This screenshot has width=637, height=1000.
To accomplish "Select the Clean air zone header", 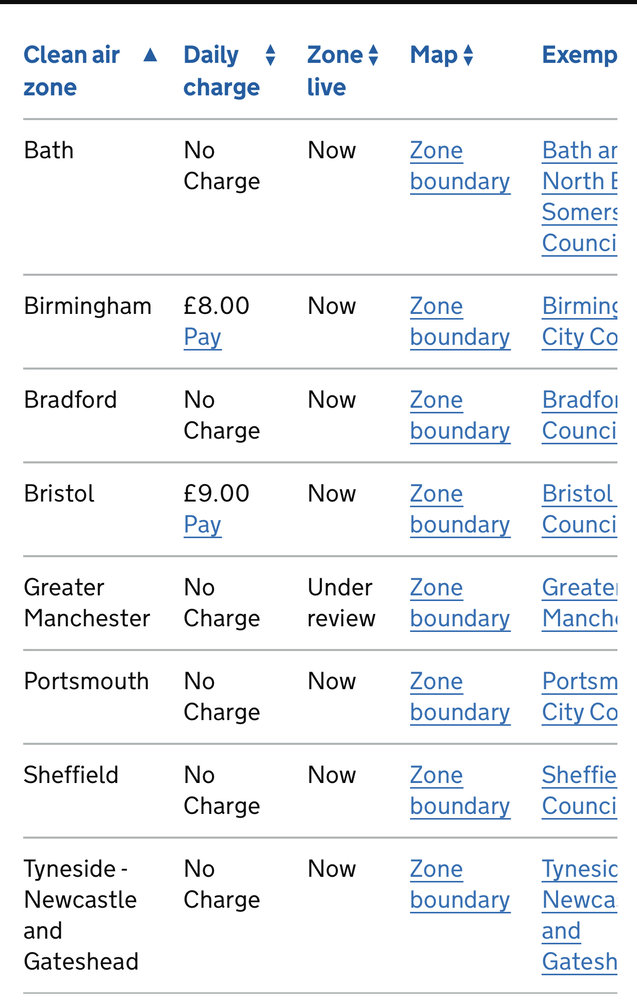I will click(71, 71).
